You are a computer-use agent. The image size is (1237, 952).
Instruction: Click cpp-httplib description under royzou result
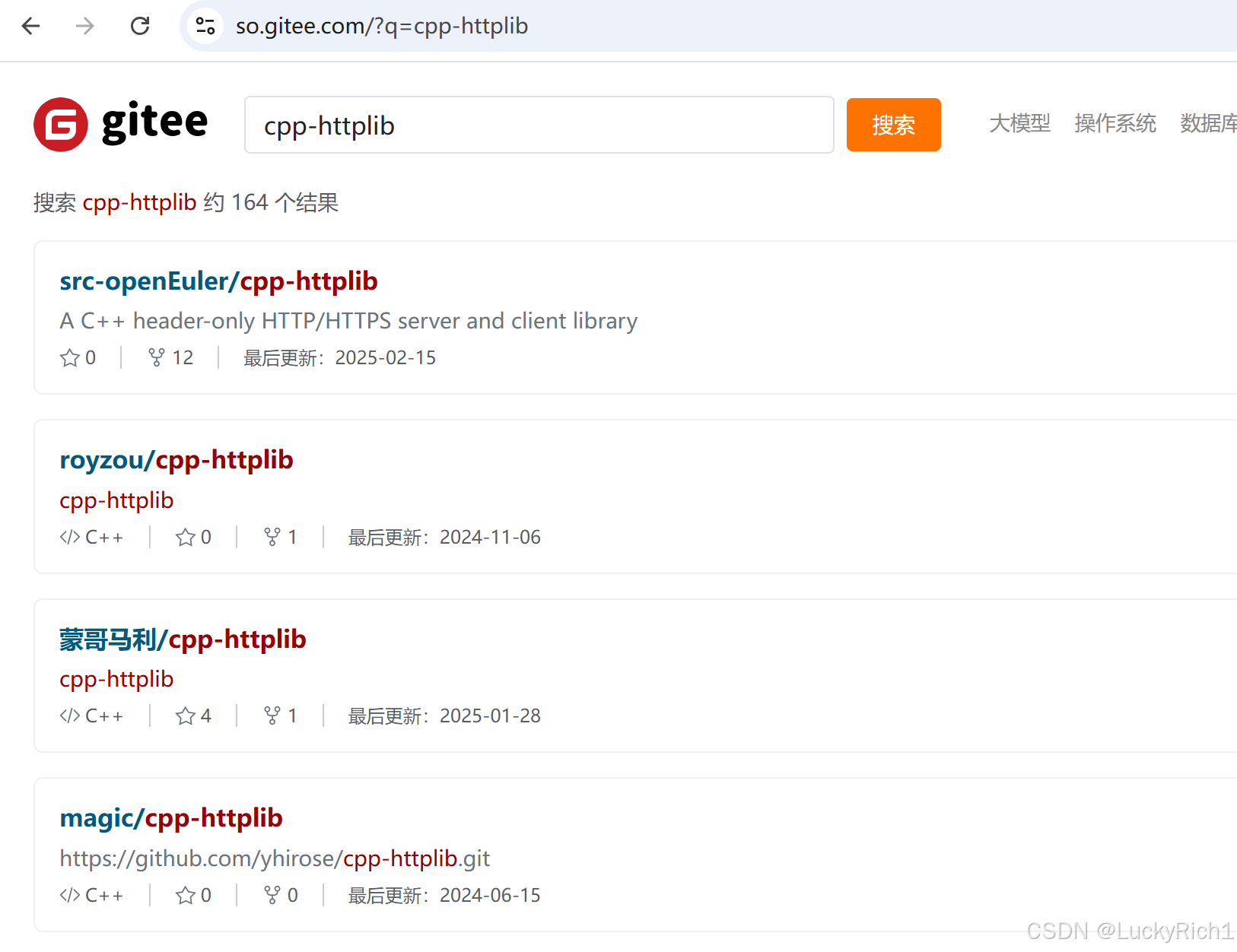click(x=116, y=500)
